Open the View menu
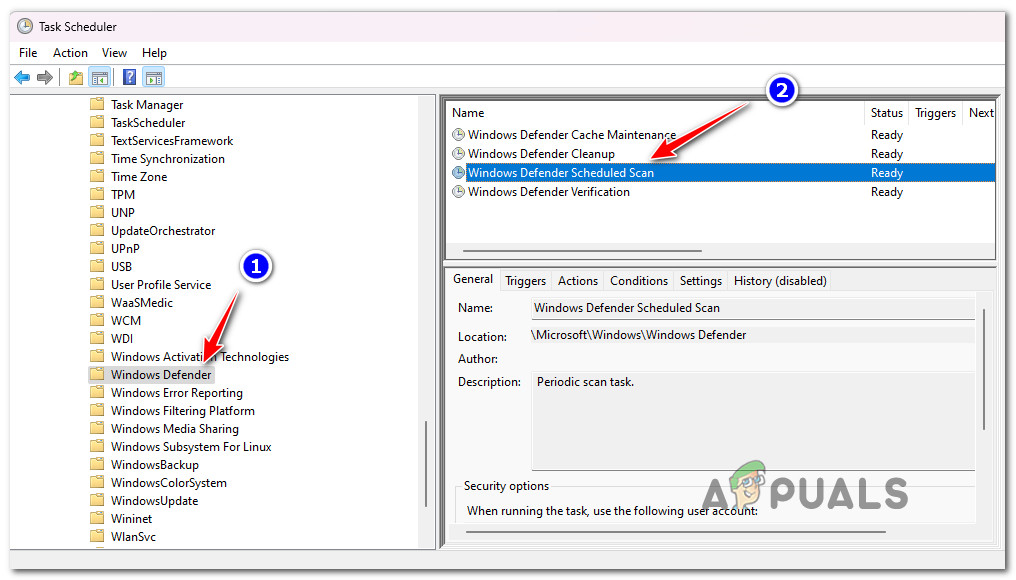The width and height of the screenshot is (1016, 580). point(114,53)
